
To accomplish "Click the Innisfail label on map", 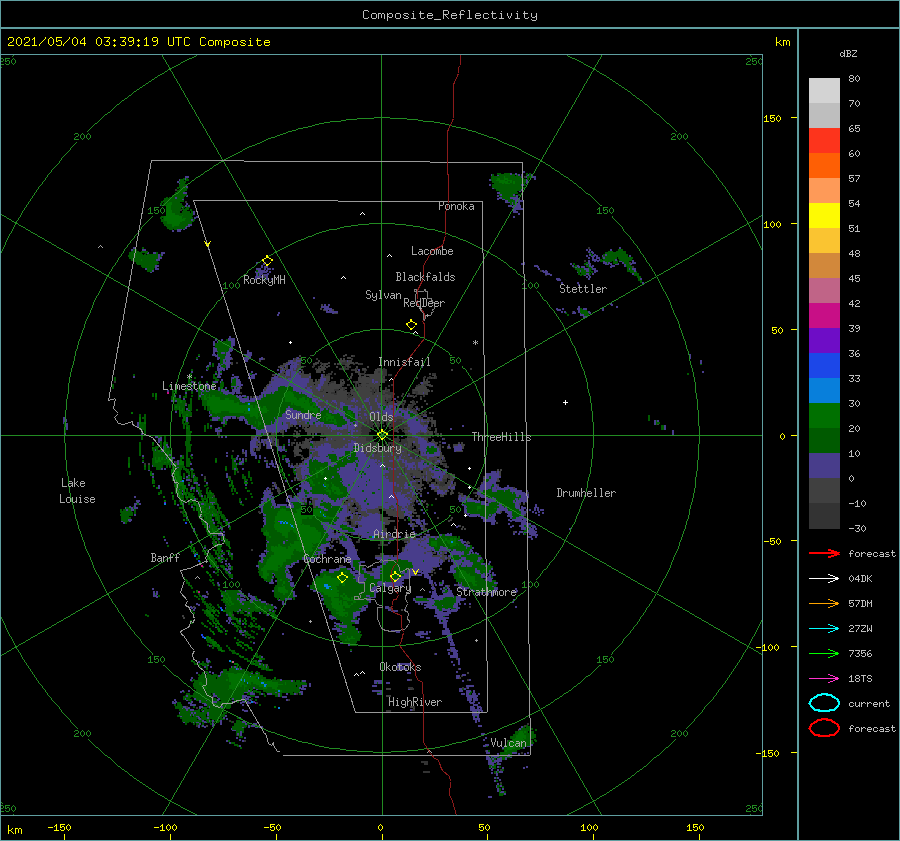I will [404, 362].
